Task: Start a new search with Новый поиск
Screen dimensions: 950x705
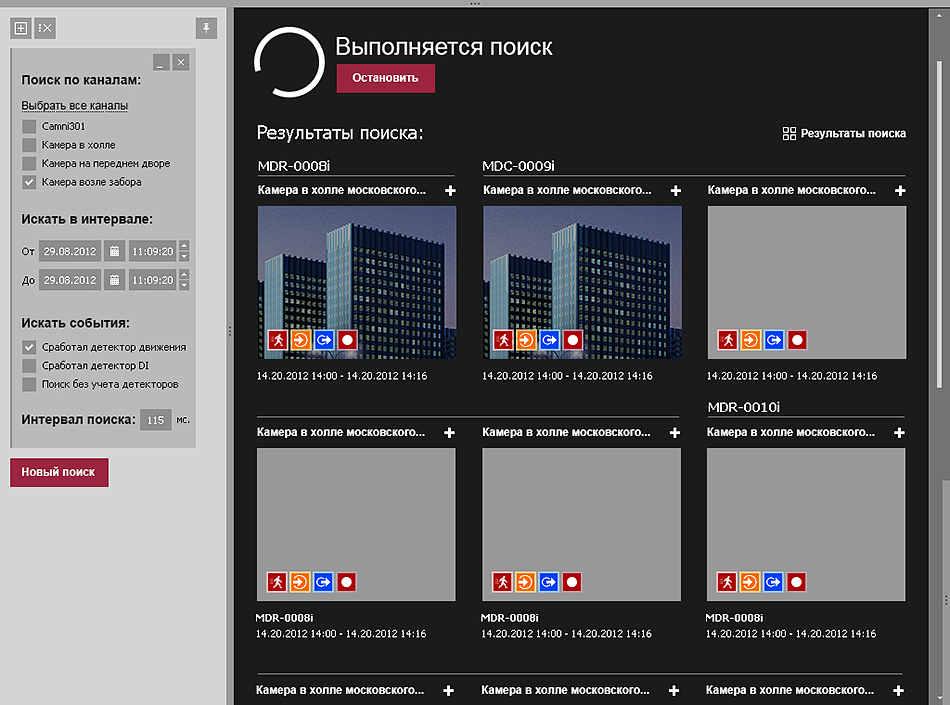Action: (59, 472)
